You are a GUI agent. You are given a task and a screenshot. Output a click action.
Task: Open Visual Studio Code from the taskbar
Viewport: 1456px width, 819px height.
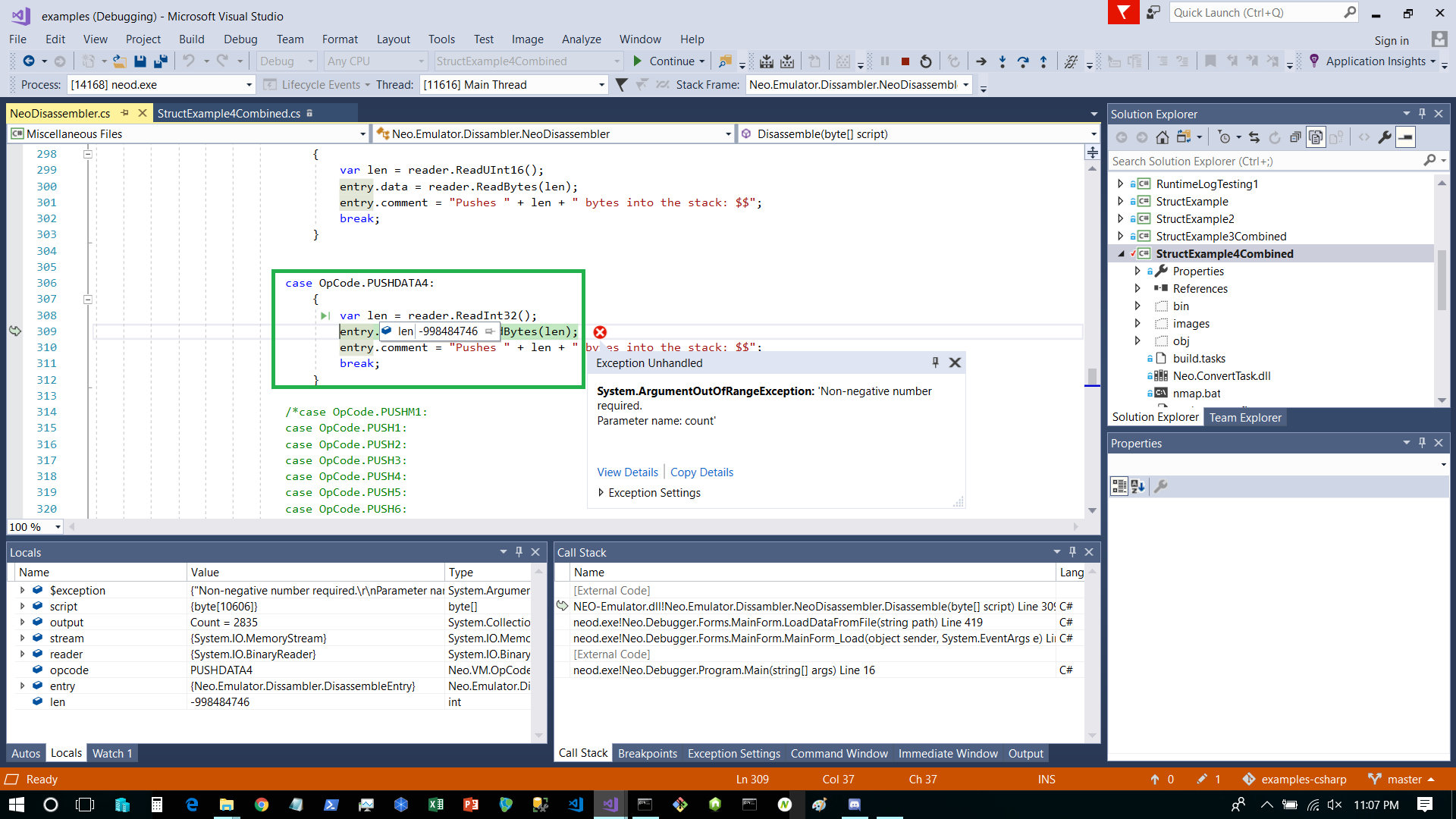coord(576,805)
